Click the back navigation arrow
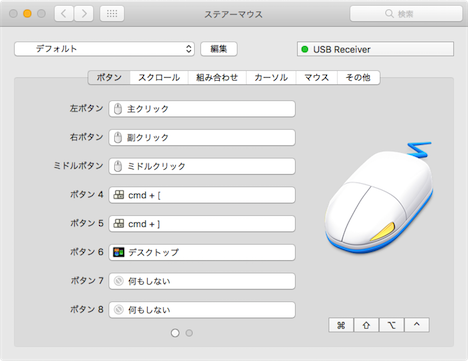468x361 pixels. click(x=64, y=14)
